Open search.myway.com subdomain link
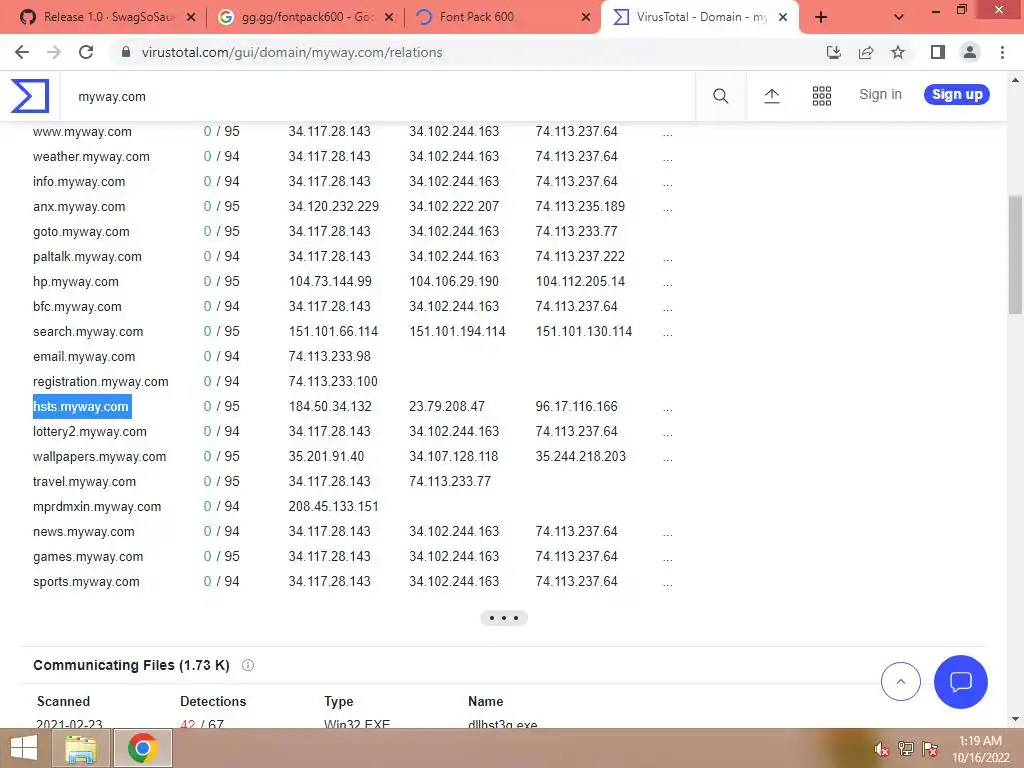 (88, 331)
